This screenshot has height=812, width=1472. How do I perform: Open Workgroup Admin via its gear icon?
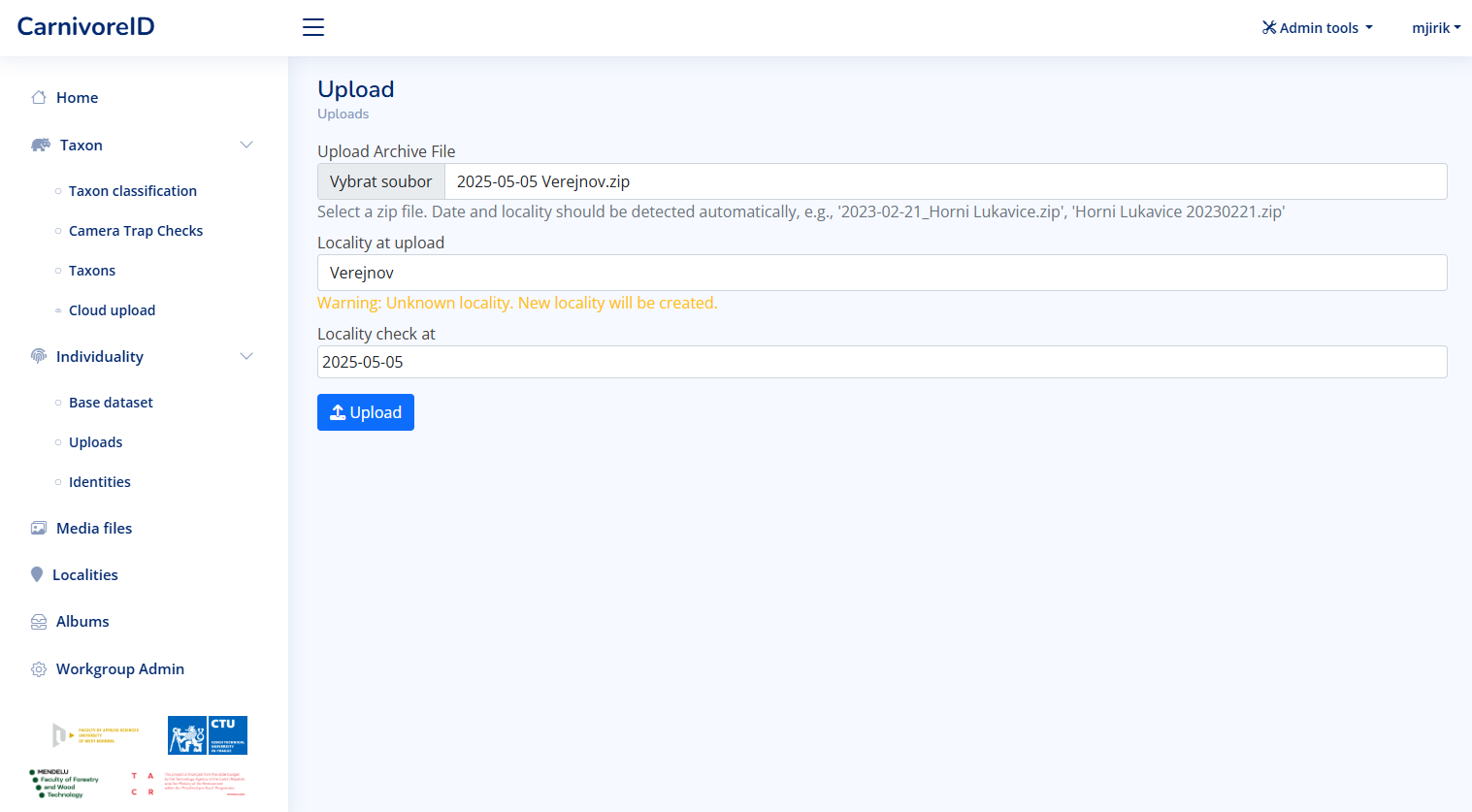click(38, 668)
